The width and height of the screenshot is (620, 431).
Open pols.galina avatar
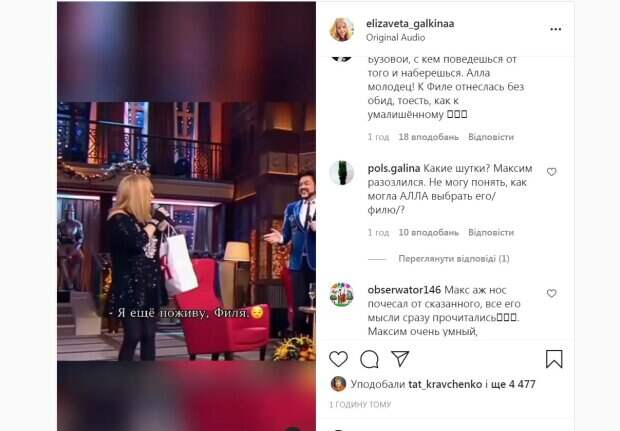341,173
